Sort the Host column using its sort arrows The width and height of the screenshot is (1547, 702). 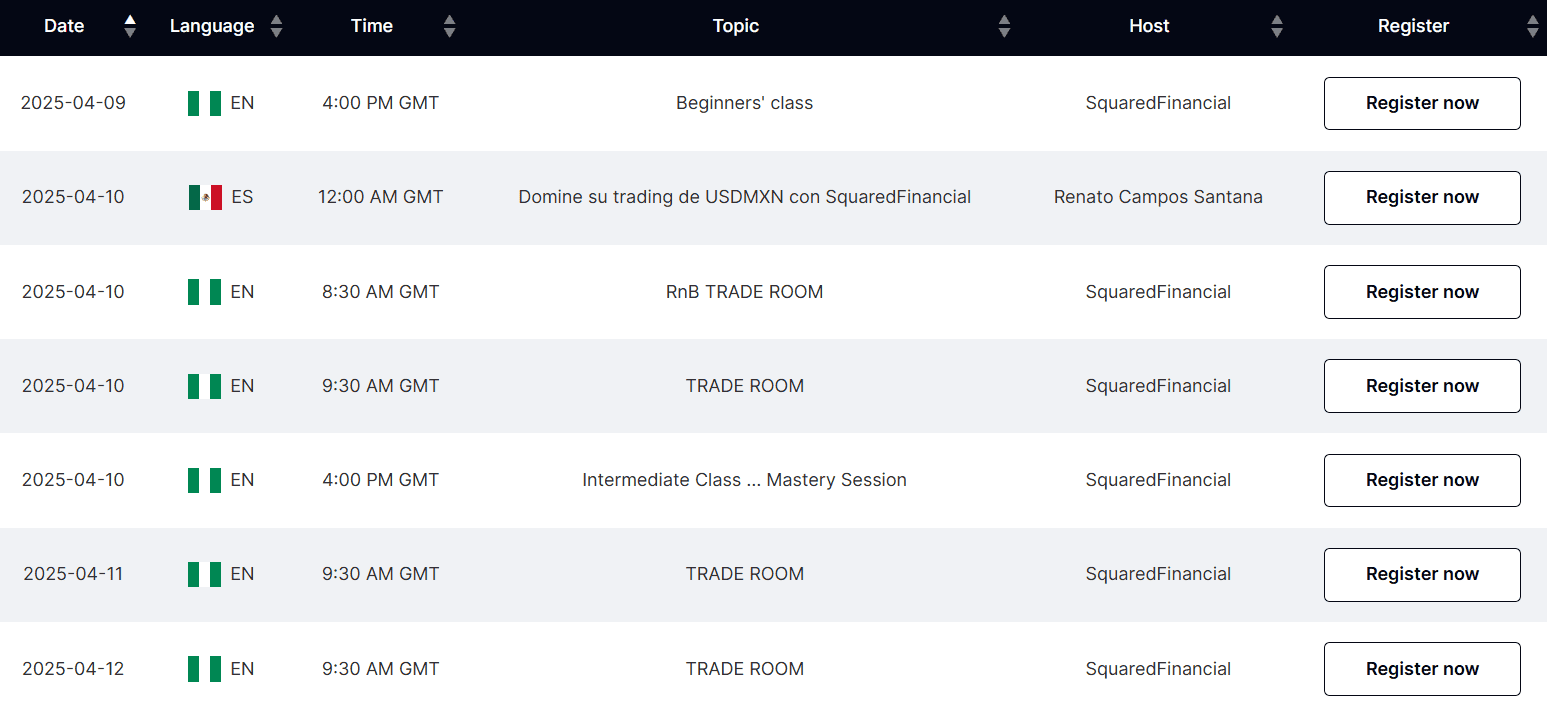(1277, 26)
